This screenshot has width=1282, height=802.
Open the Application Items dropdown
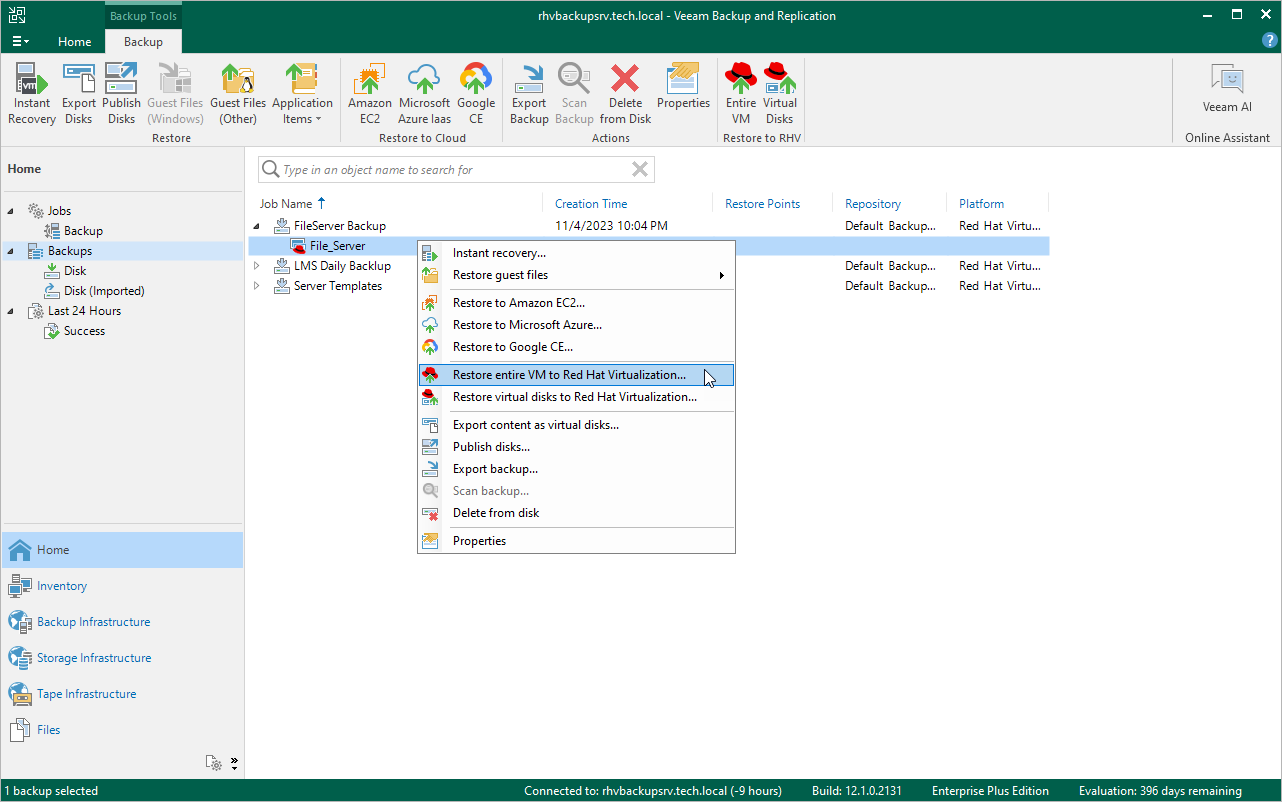(302, 93)
